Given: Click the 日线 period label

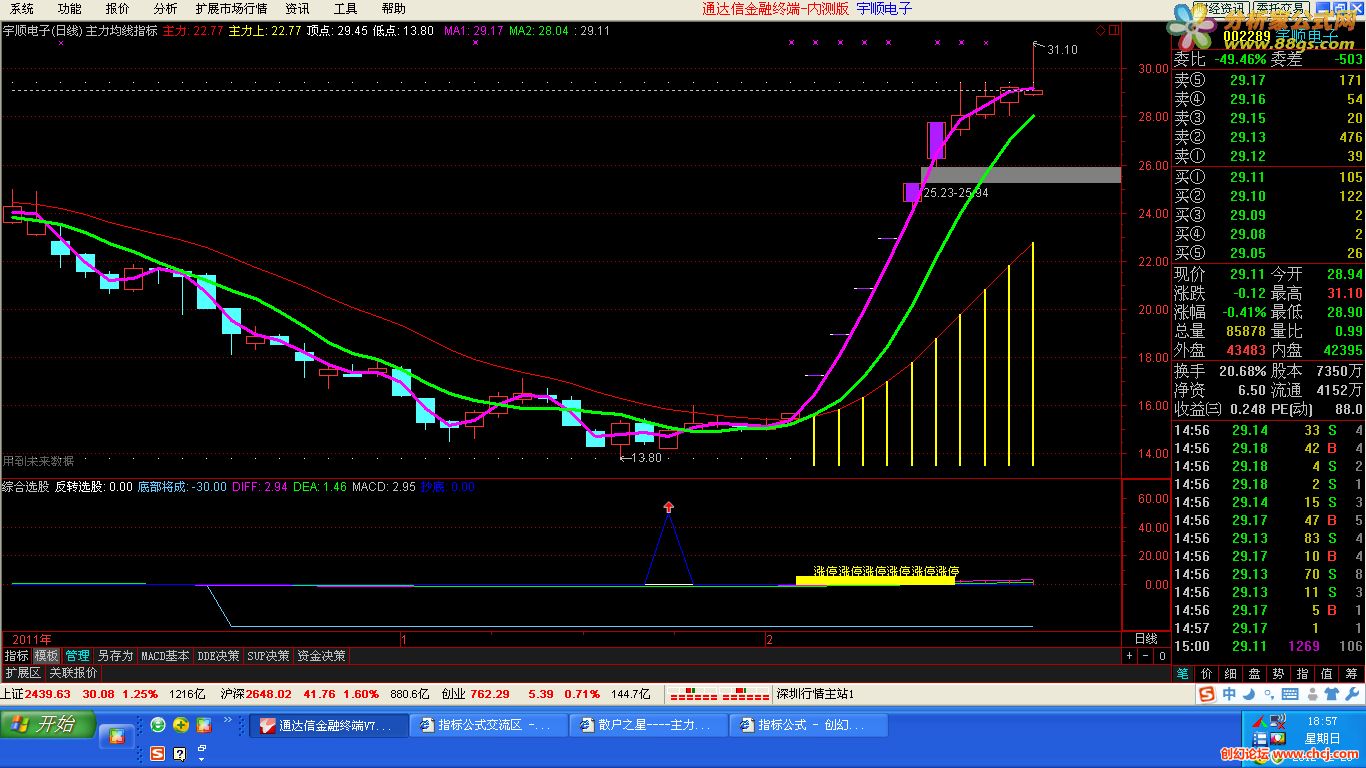Looking at the screenshot, I should coord(1145,638).
